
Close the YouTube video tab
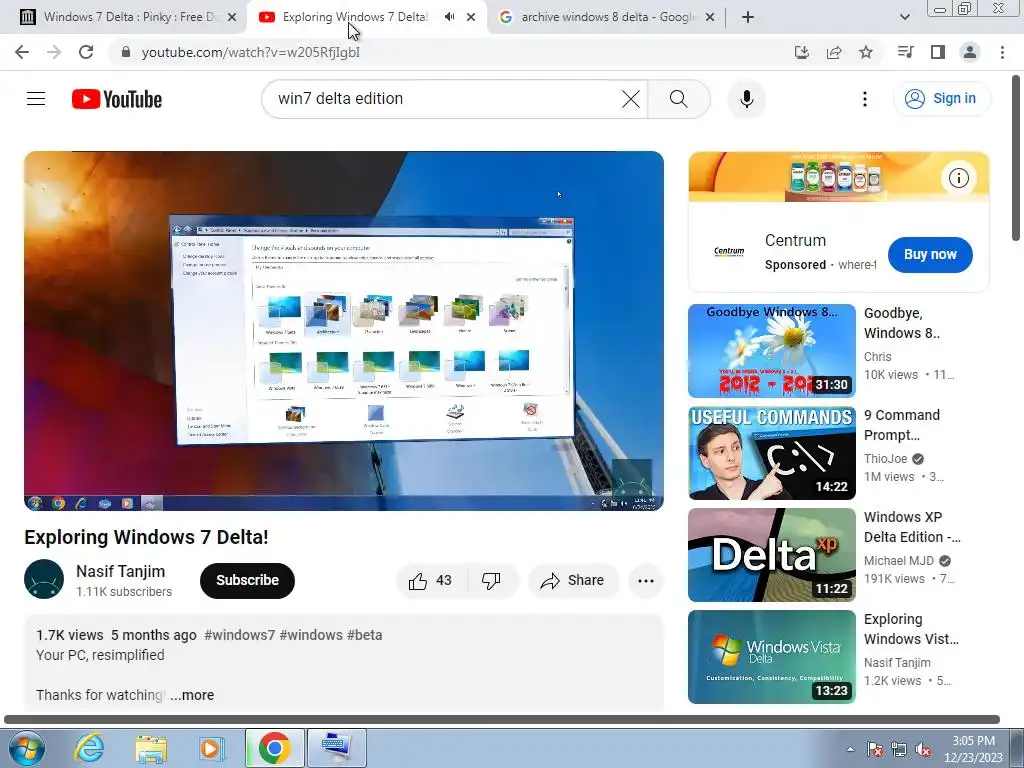471,17
